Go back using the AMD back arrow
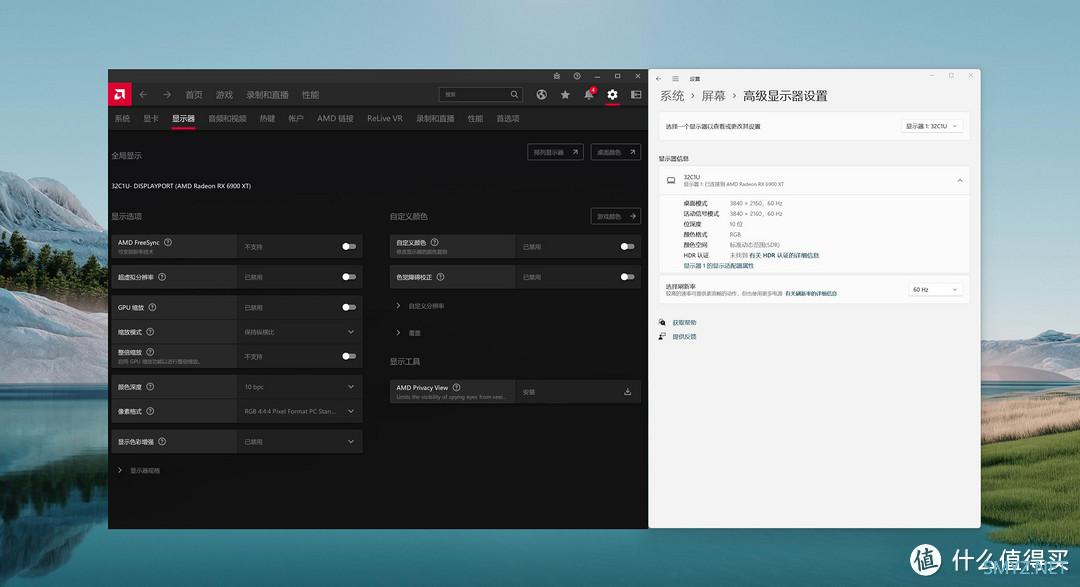This screenshot has width=1080, height=587. click(x=143, y=94)
